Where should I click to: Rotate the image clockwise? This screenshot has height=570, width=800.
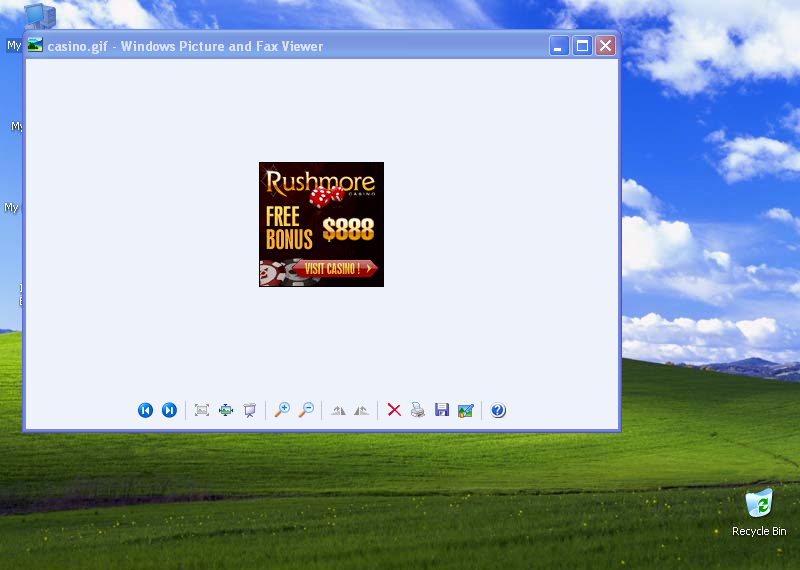tap(338, 410)
